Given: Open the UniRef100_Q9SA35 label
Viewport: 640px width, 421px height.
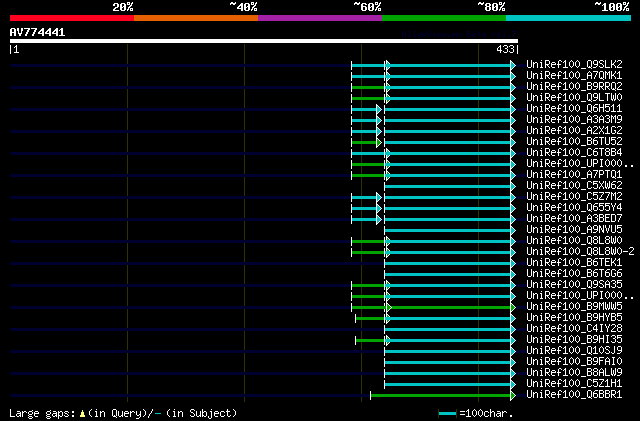Looking at the screenshot, I should [574, 285].
